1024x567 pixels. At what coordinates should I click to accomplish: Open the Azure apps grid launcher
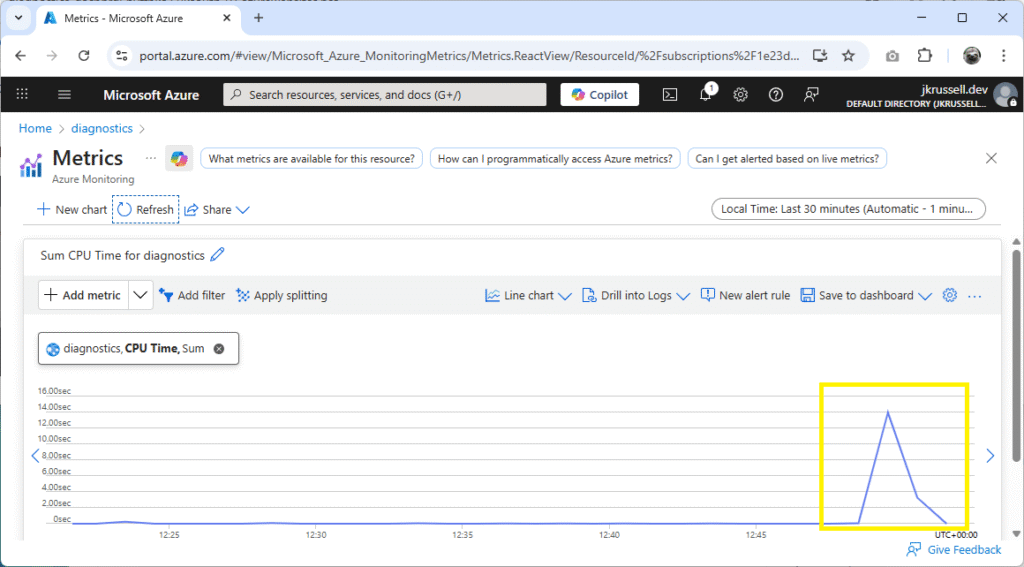pos(22,95)
